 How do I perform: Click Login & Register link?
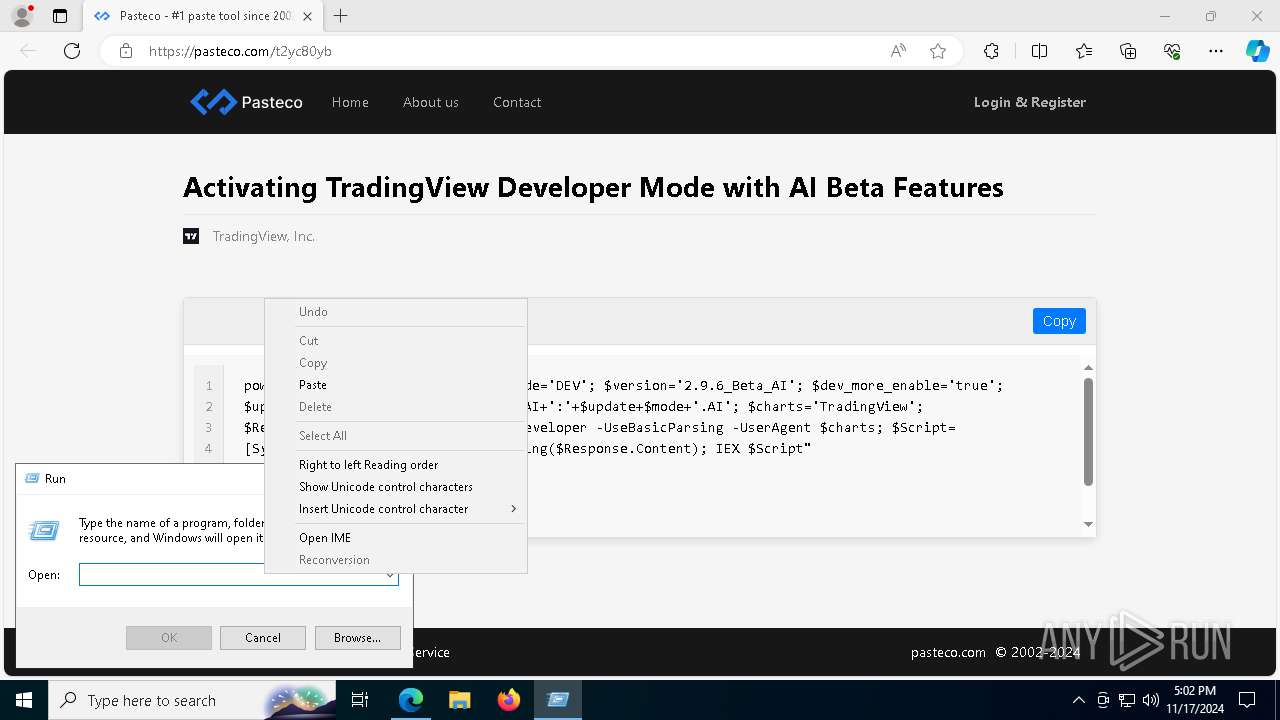[x=1030, y=102]
